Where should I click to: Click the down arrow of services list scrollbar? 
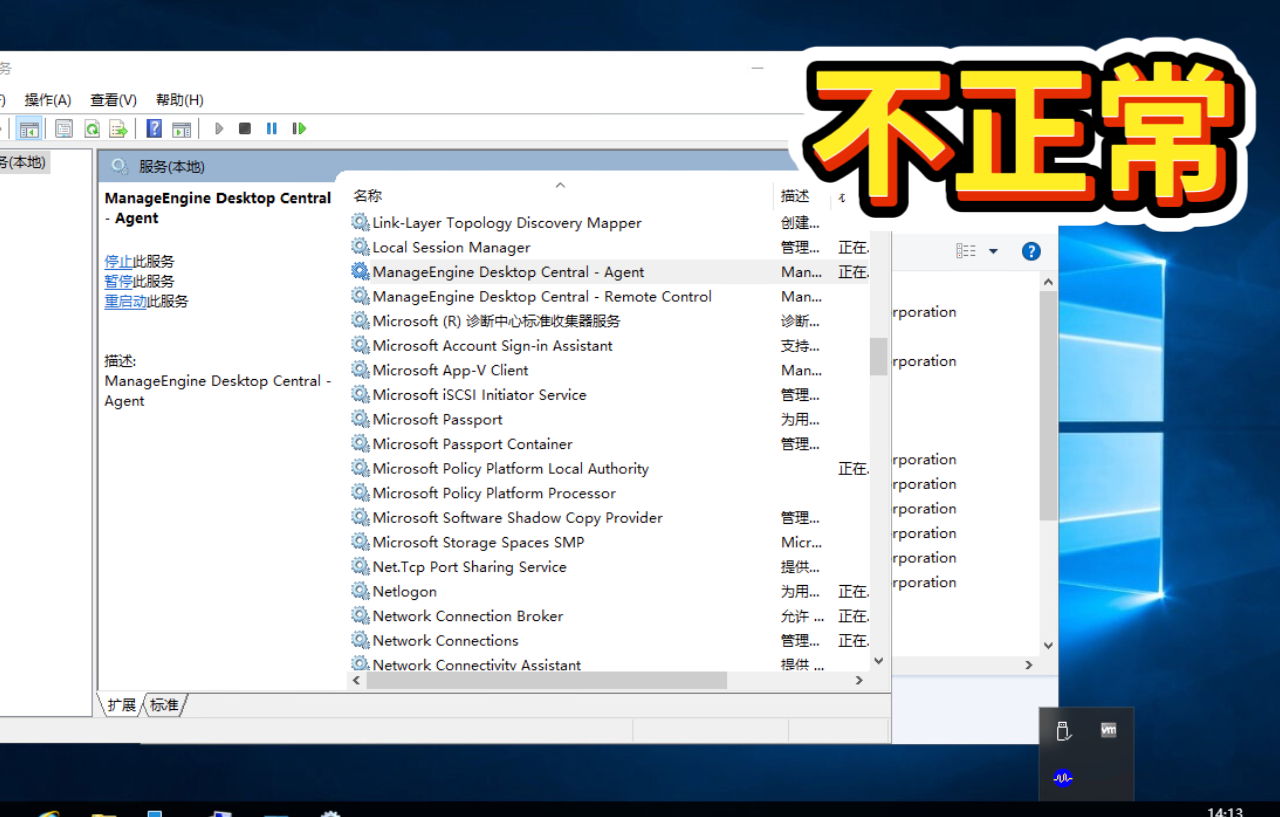click(x=879, y=661)
